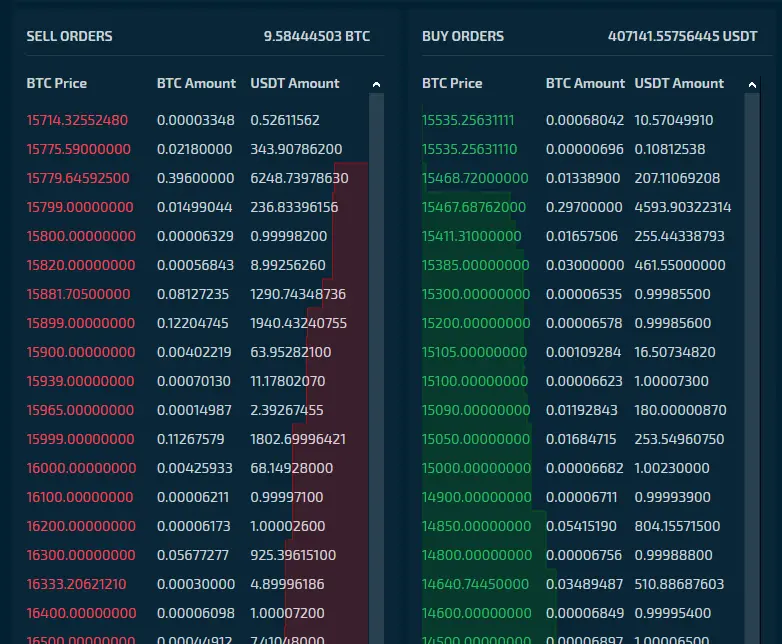Select buy price 15200.00000000

tap(476, 323)
